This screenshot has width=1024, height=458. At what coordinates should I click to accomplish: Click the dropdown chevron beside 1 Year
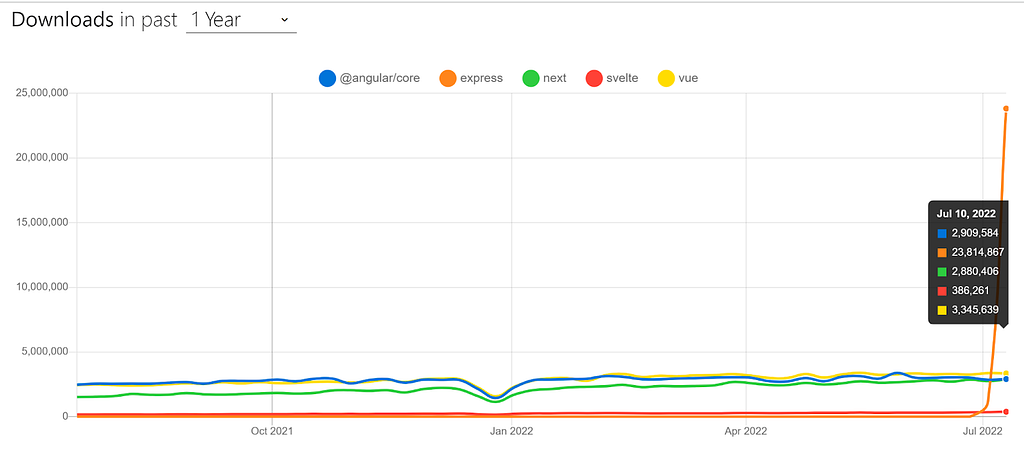pos(284,20)
